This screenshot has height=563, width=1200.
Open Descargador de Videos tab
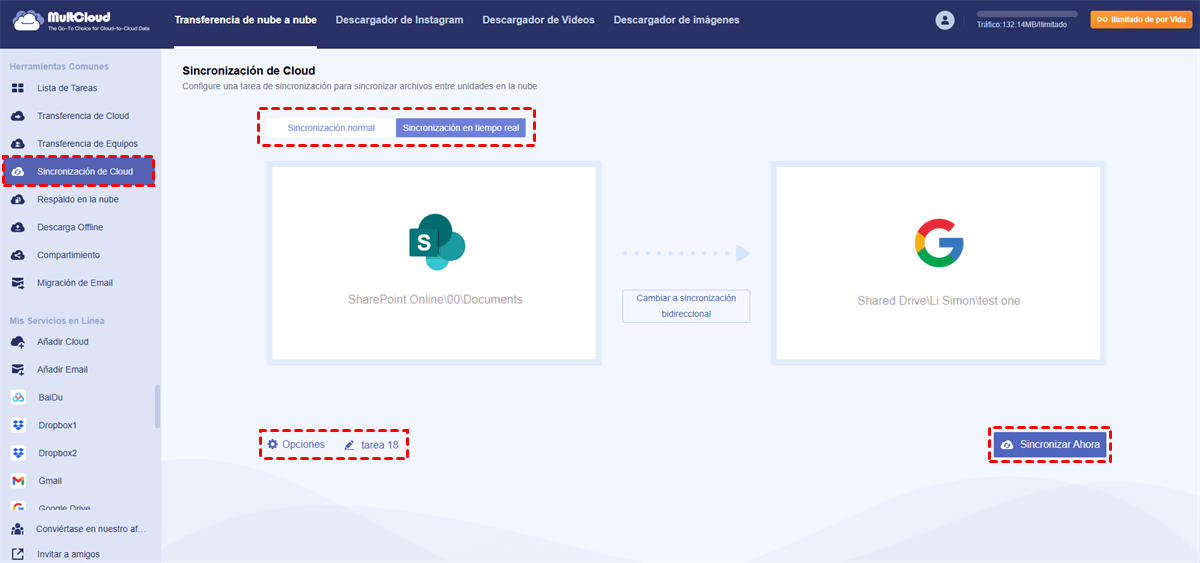tap(538, 20)
